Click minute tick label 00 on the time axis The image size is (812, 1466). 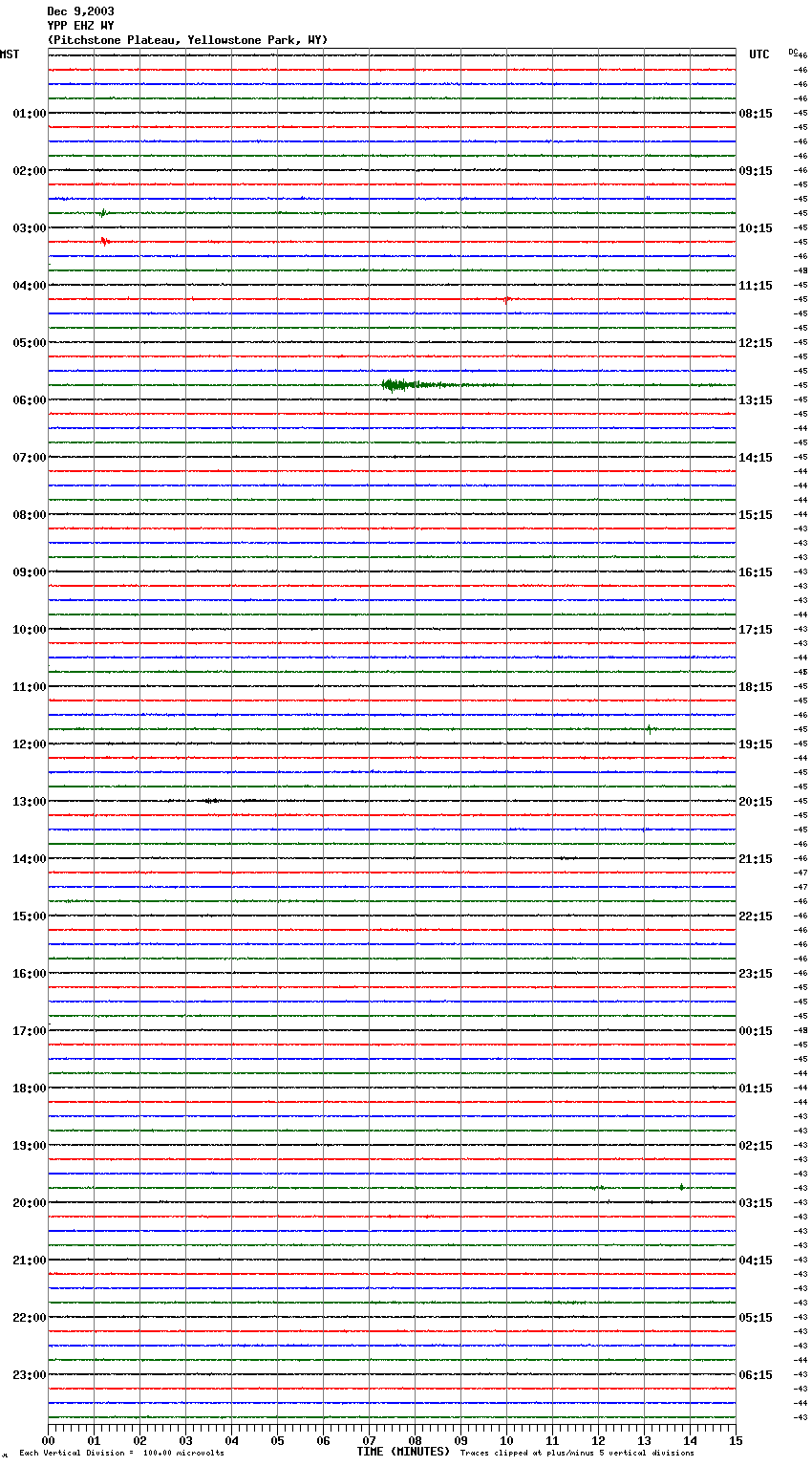click(x=48, y=1440)
